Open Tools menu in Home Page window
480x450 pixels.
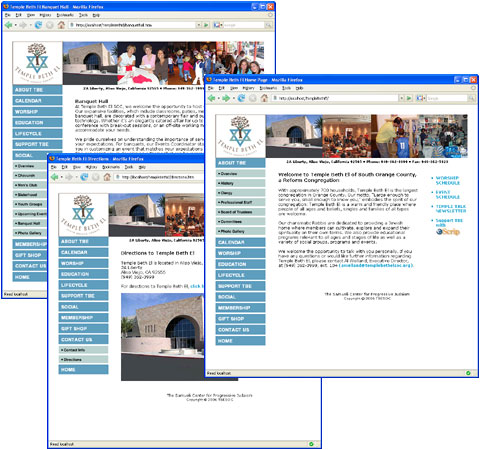point(286,88)
